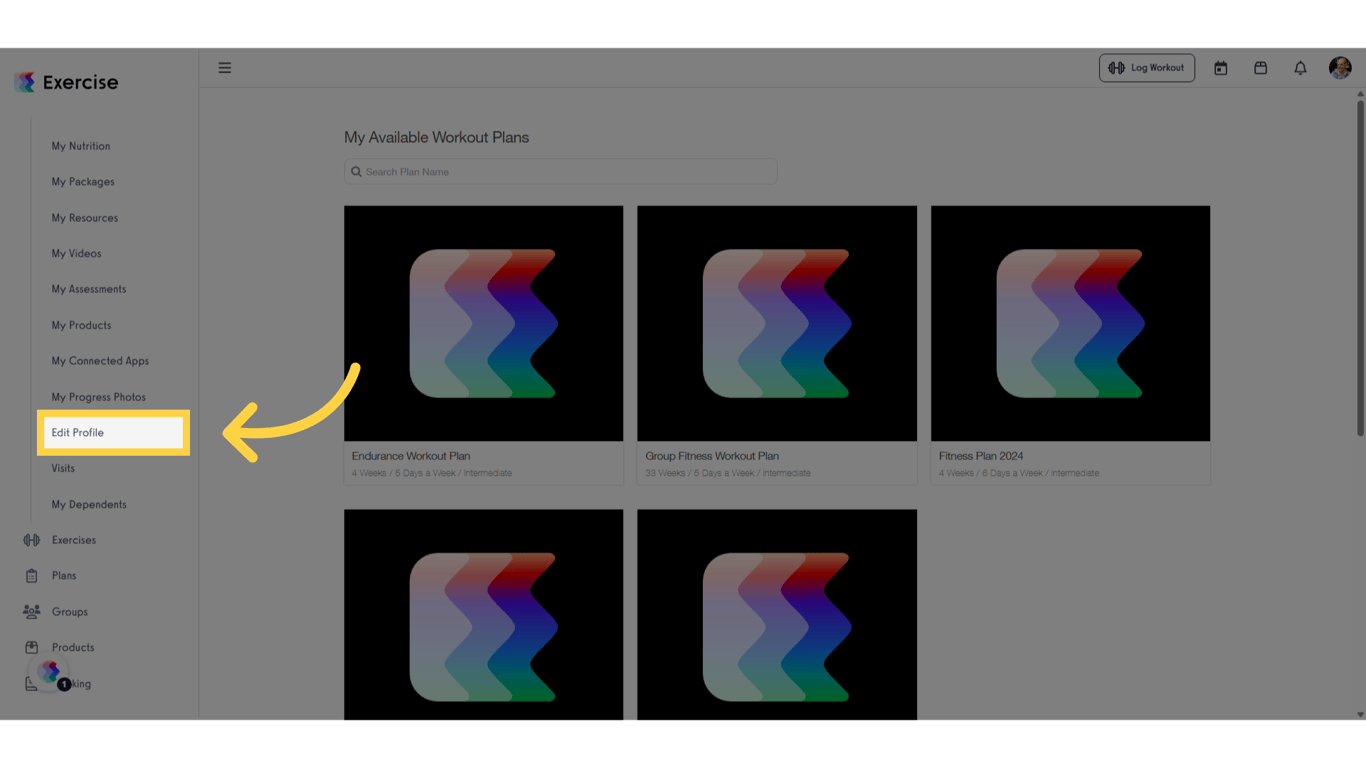Open My Products in the sidebar
This screenshot has height=768, width=1366.
[x=82, y=325]
